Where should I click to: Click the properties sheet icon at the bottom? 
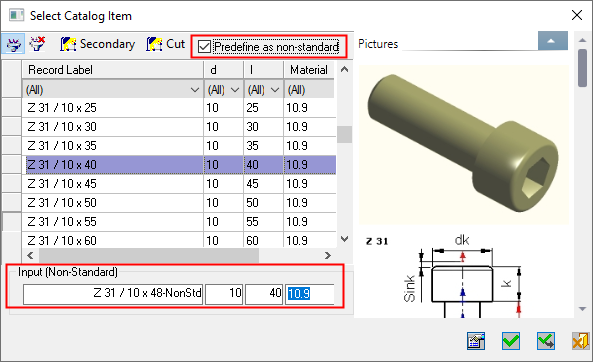[x=476, y=341]
